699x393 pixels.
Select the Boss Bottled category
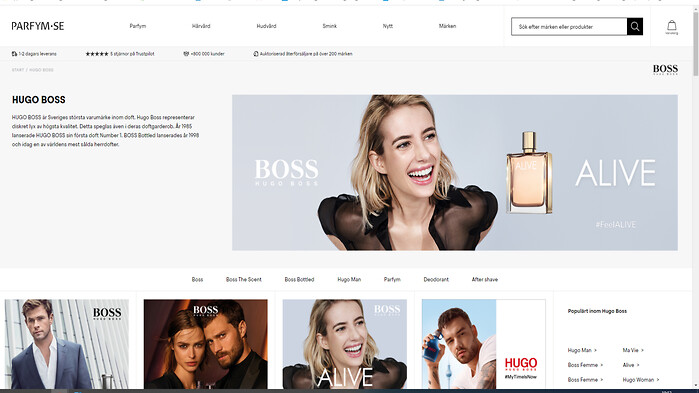click(299, 279)
